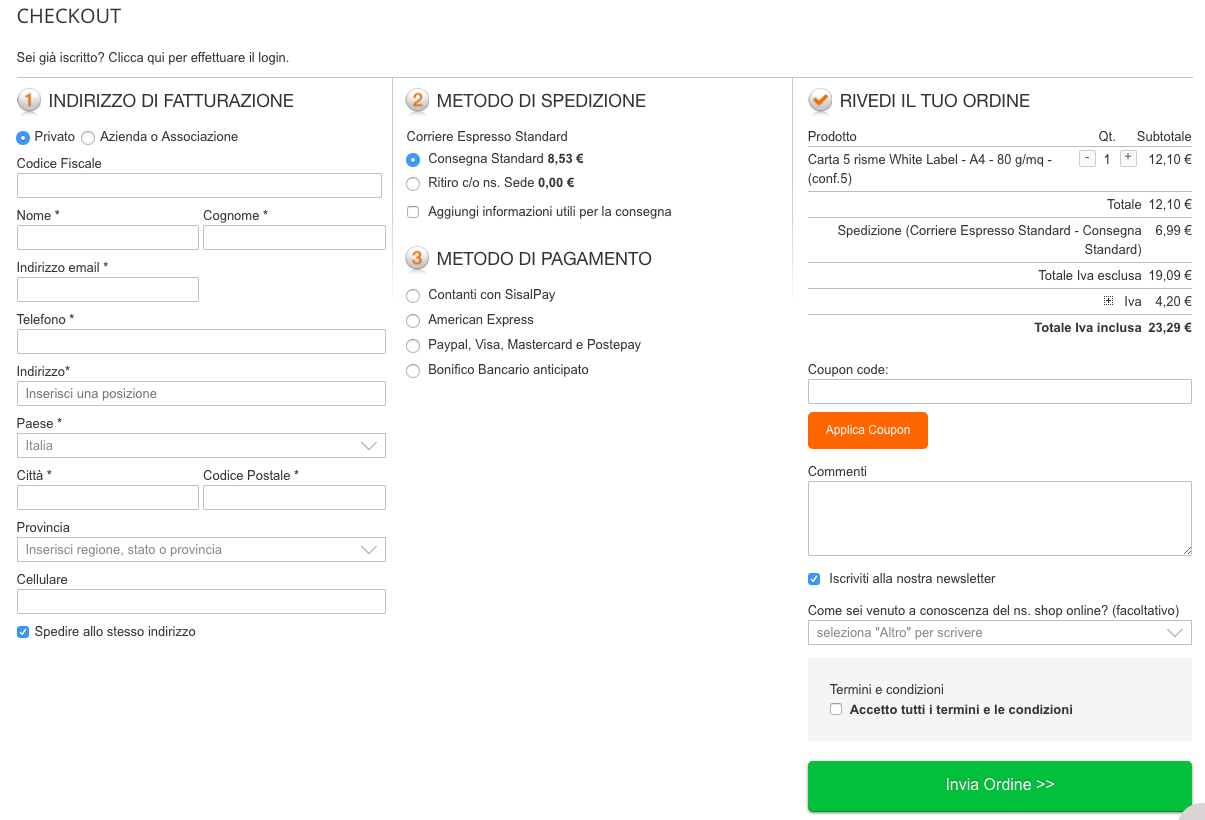Click into the Nome field

click(x=108, y=238)
